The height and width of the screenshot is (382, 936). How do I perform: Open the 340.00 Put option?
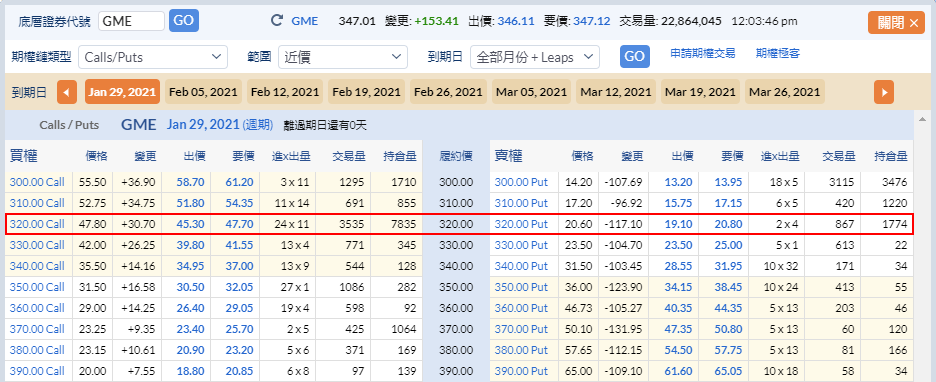click(x=521, y=266)
